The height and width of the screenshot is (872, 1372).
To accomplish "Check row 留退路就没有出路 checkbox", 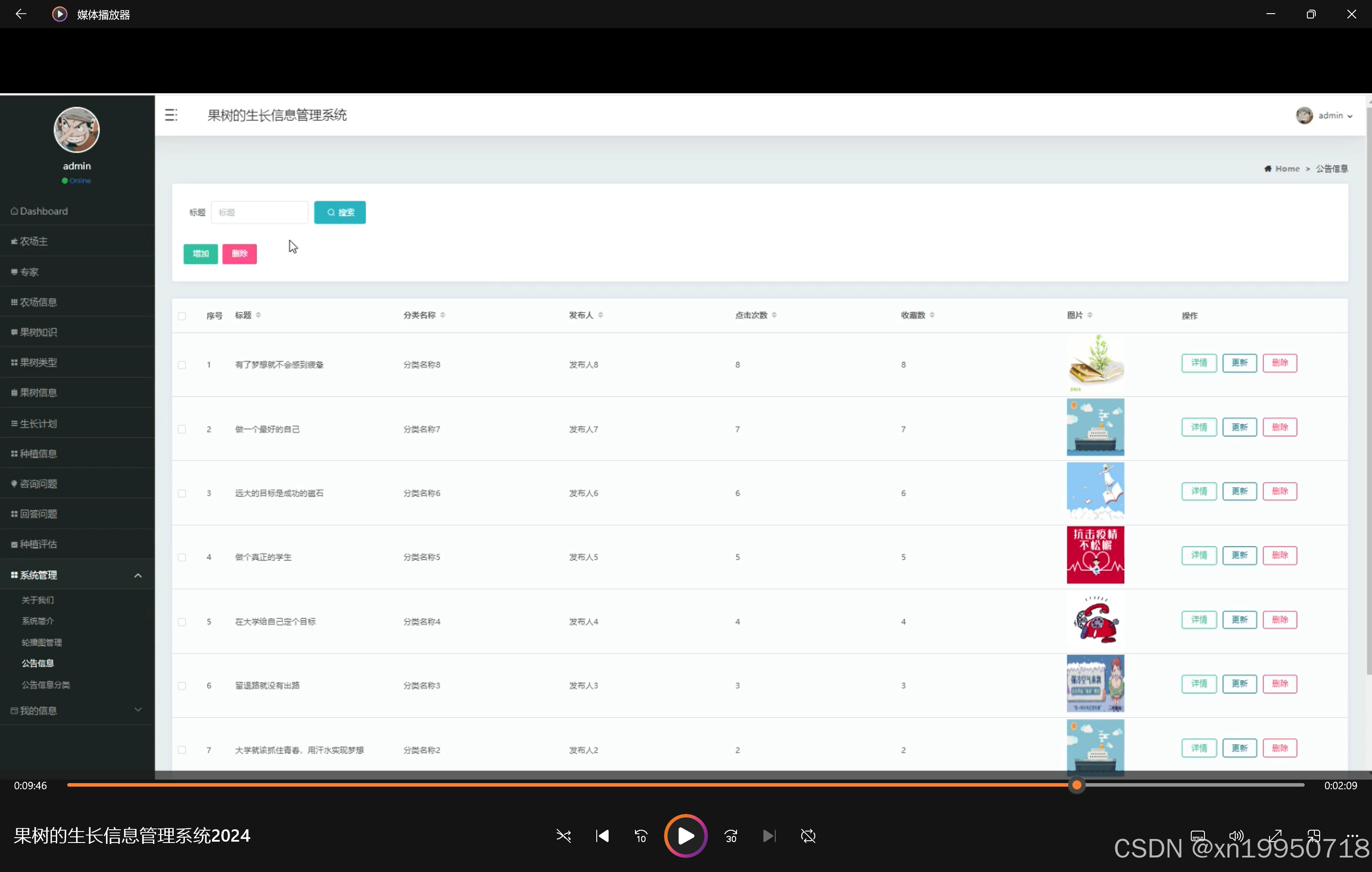I will [182, 685].
